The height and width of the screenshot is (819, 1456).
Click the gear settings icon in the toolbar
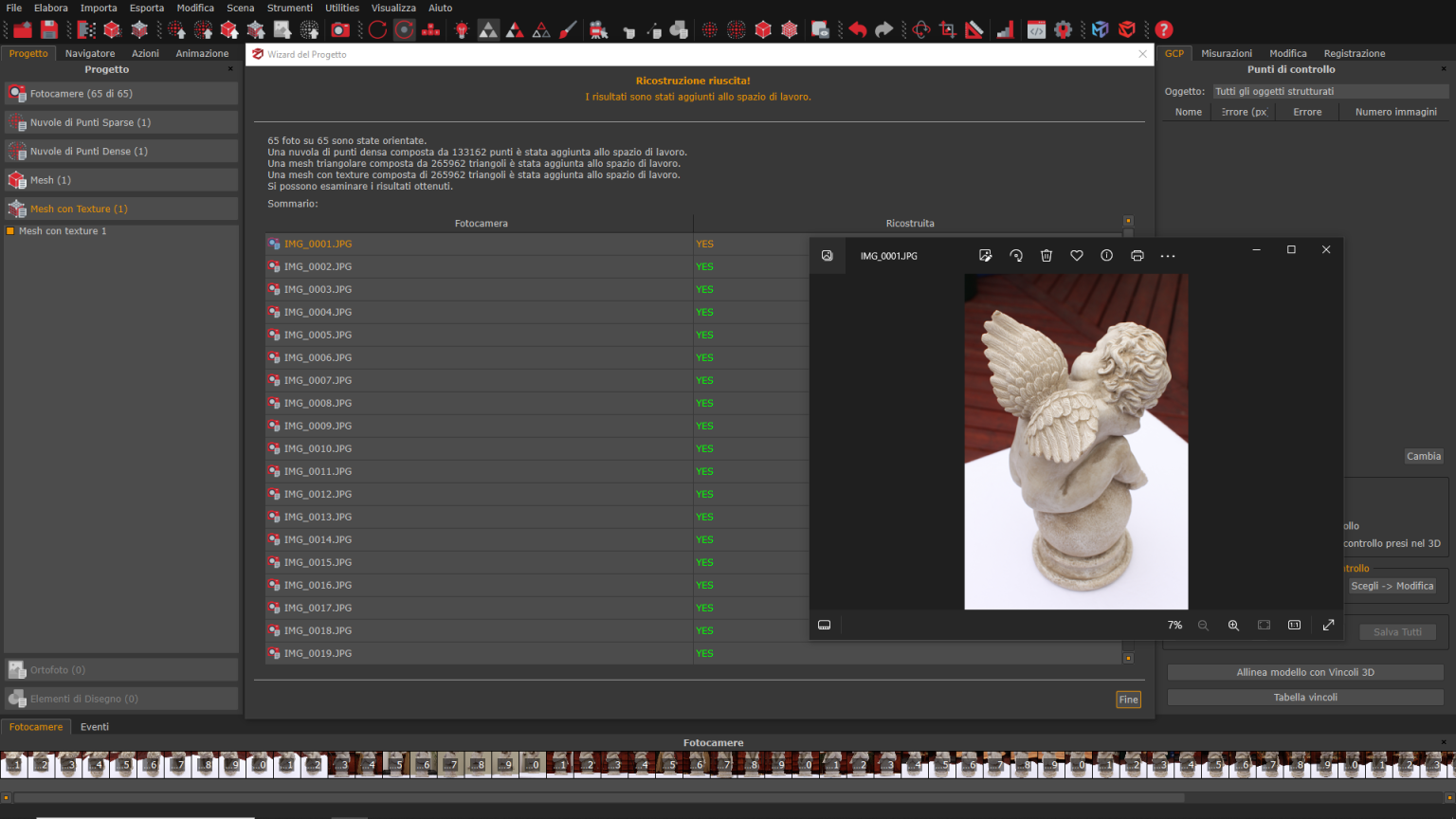[1063, 29]
